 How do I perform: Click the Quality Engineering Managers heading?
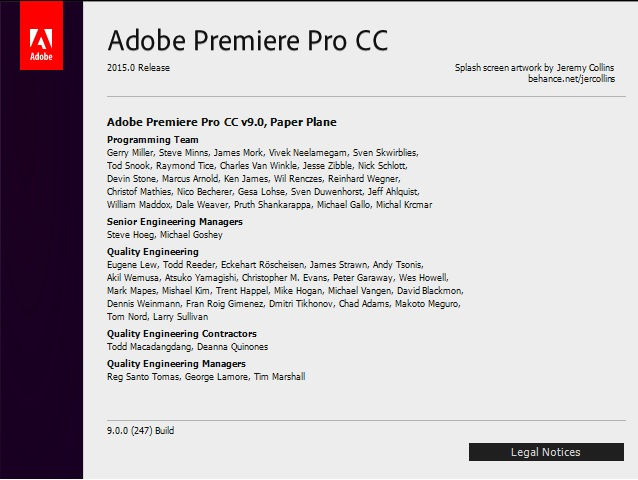pos(176,364)
